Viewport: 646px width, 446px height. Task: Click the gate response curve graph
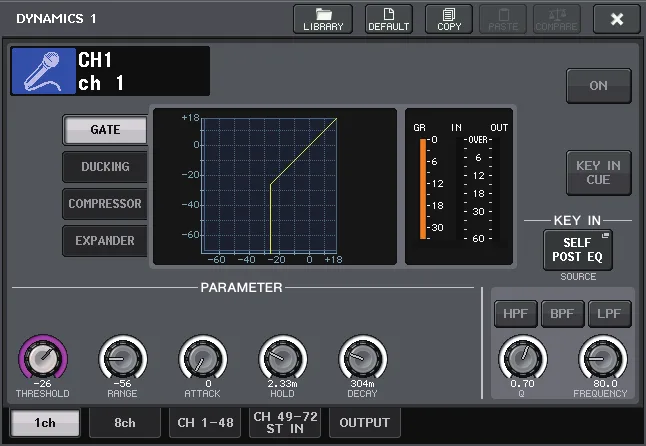pyautogui.click(x=269, y=186)
